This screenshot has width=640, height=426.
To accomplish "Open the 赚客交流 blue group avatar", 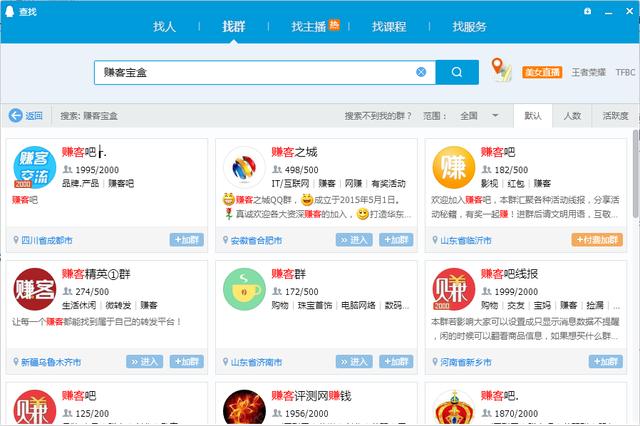I will pyautogui.click(x=34, y=167).
